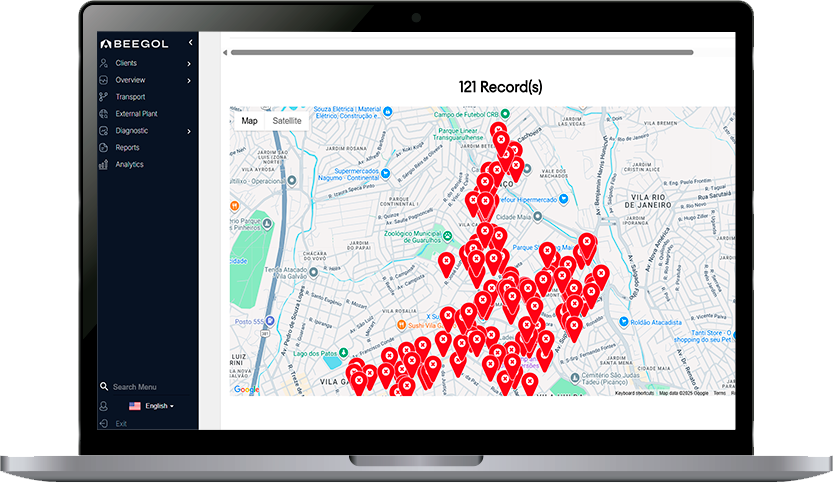The height and width of the screenshot is (483, 833).
Task: Open the Transport menu item
Action: [x=130, y=97]
